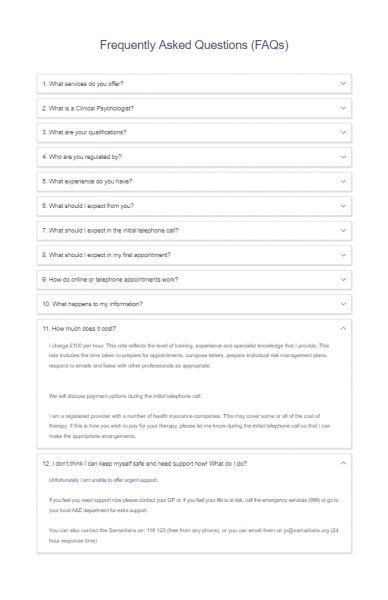Viewport: 388px width, 600px height.
Task: Collapse 'How much does it cost?' using up chevron
Action: pos(343,328)
